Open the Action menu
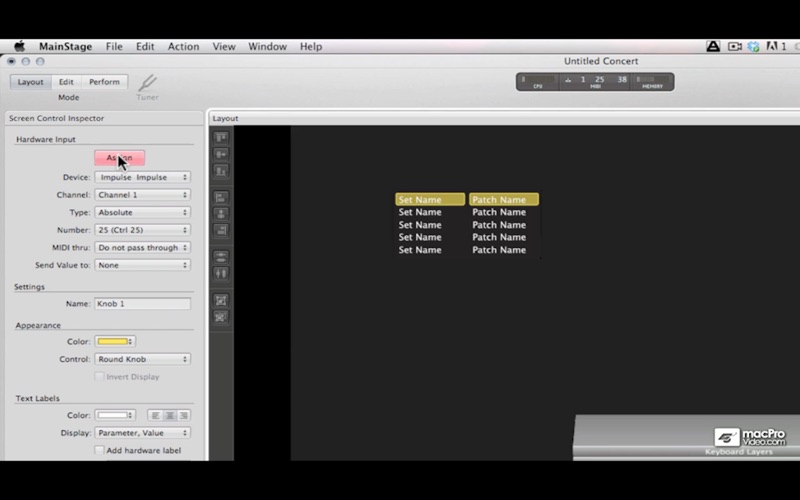 [183, 46]
